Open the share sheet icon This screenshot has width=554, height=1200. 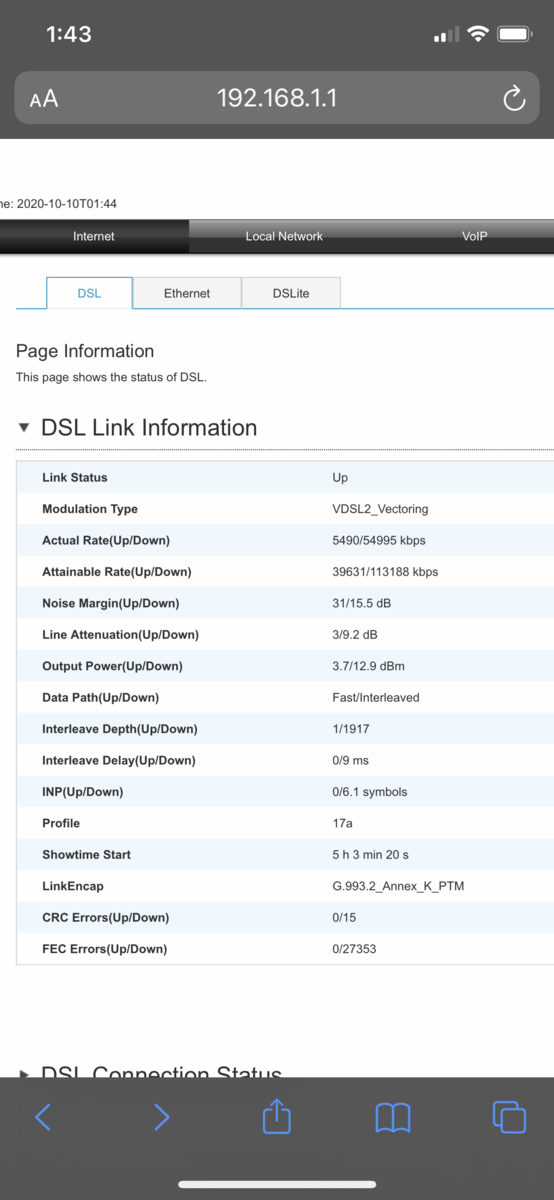pos(277,1115)
